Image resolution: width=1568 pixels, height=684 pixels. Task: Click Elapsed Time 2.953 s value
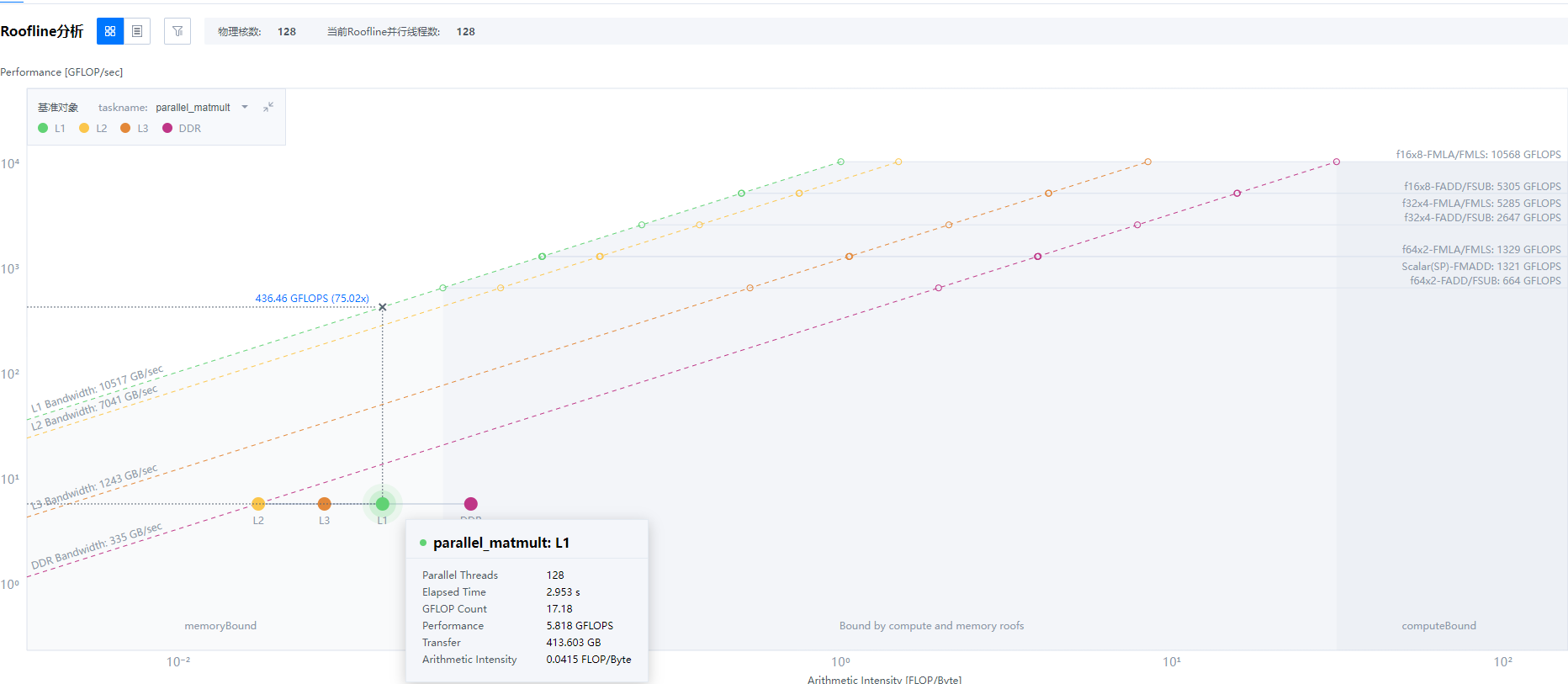click(563, 592)
